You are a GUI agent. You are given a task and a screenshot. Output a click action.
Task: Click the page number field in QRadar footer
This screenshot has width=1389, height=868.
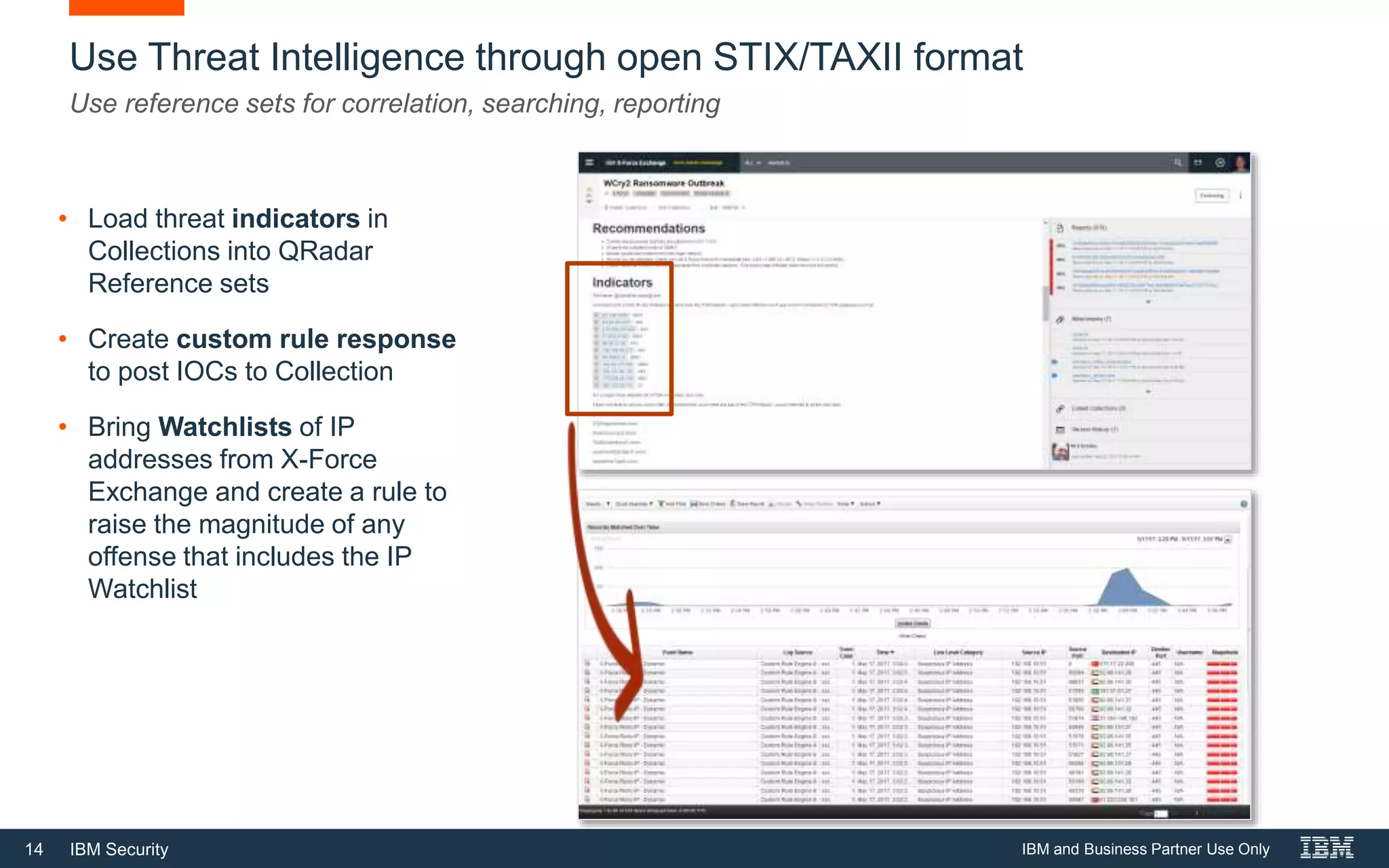[1161, 813]
